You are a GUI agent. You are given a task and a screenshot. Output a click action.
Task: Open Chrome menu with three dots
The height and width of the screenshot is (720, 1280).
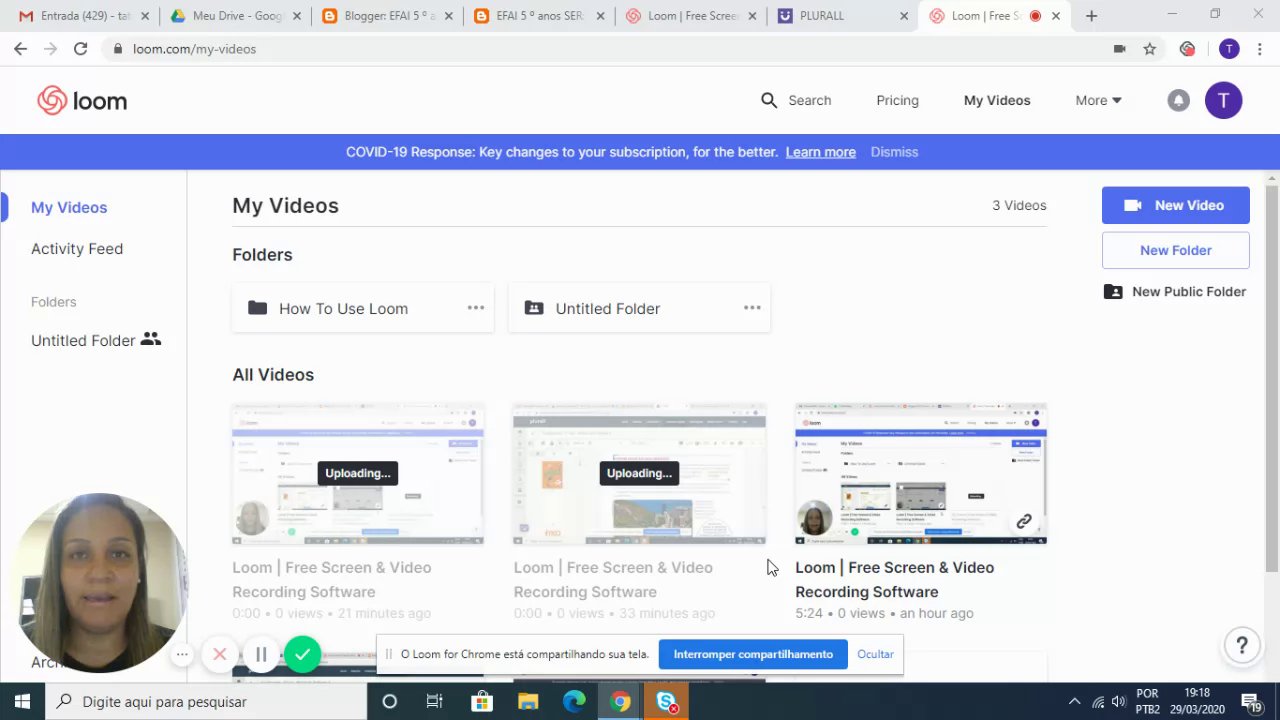(1260, 48)
